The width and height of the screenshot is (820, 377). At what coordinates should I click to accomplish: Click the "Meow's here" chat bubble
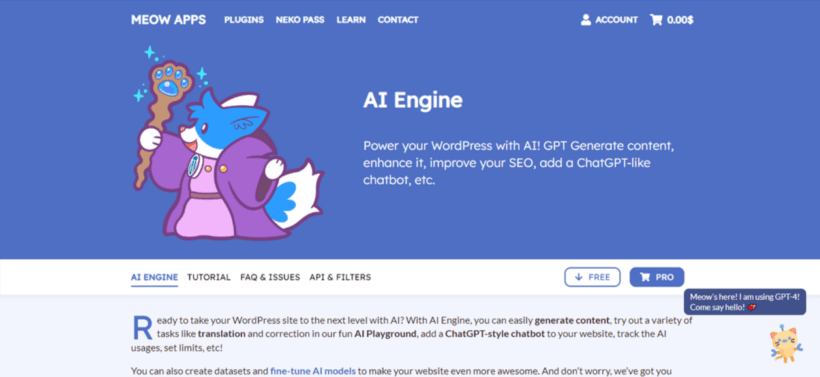pos(745,302)
